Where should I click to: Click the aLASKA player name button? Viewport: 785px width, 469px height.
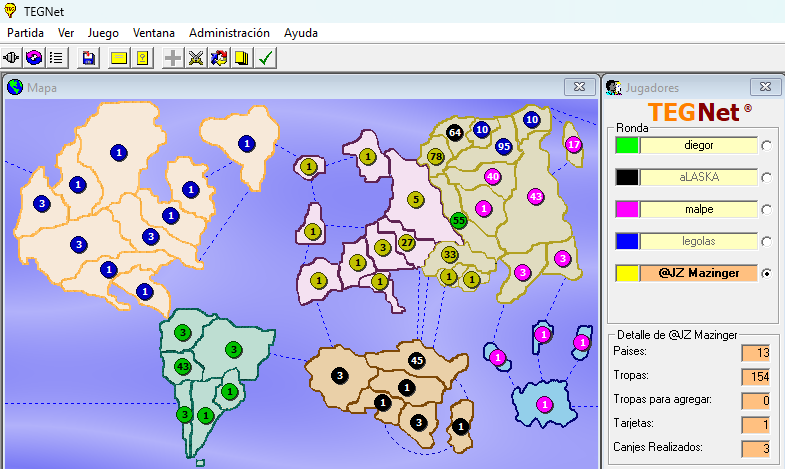pos(699,177)
